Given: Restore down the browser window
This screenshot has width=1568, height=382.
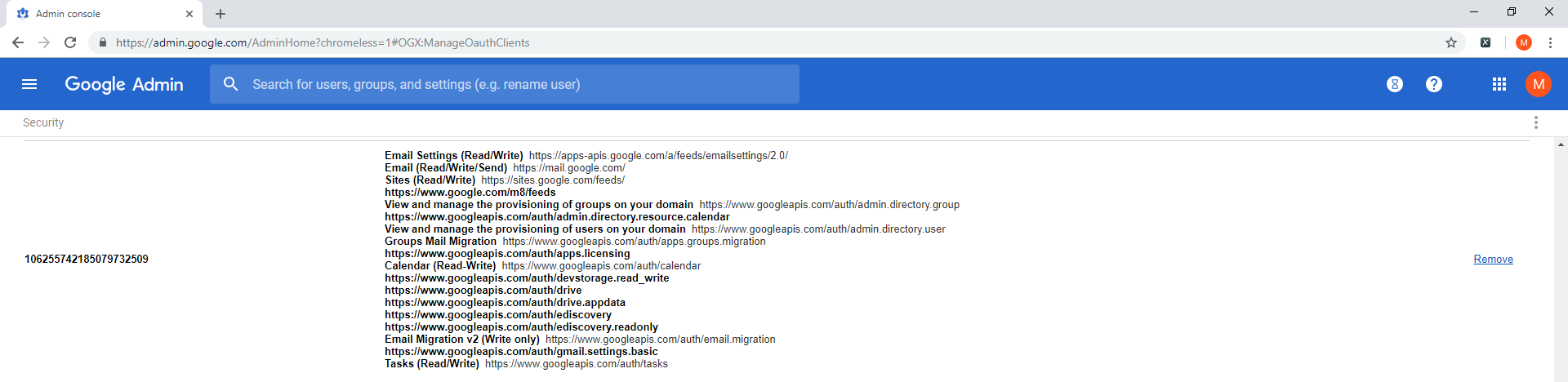Looking at the screenshot, I should (x=1512, y=11).
